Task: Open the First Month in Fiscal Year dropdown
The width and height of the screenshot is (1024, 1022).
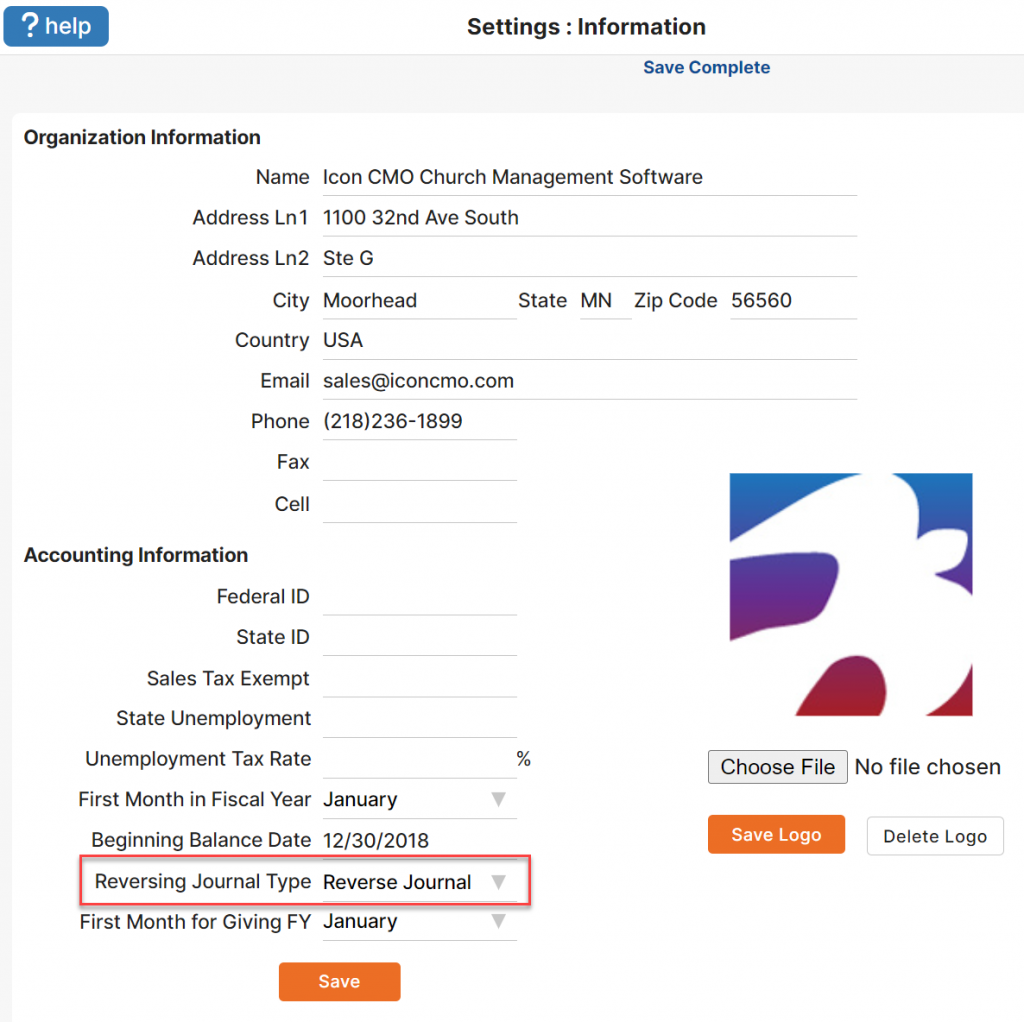Action: [x=418, y=800]
